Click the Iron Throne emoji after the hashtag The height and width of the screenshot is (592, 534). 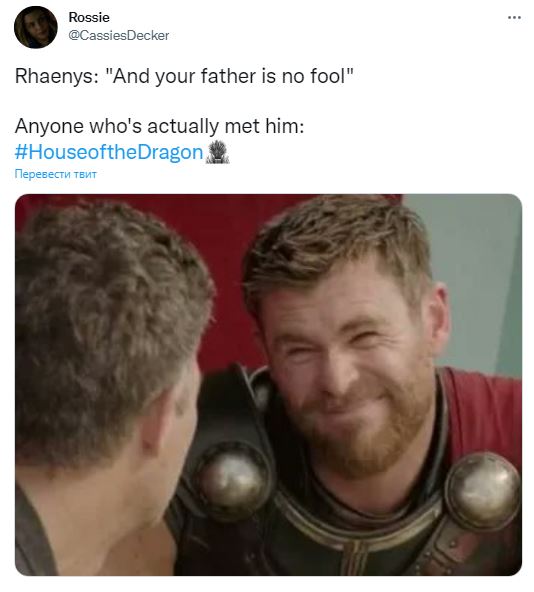(217, 152)
